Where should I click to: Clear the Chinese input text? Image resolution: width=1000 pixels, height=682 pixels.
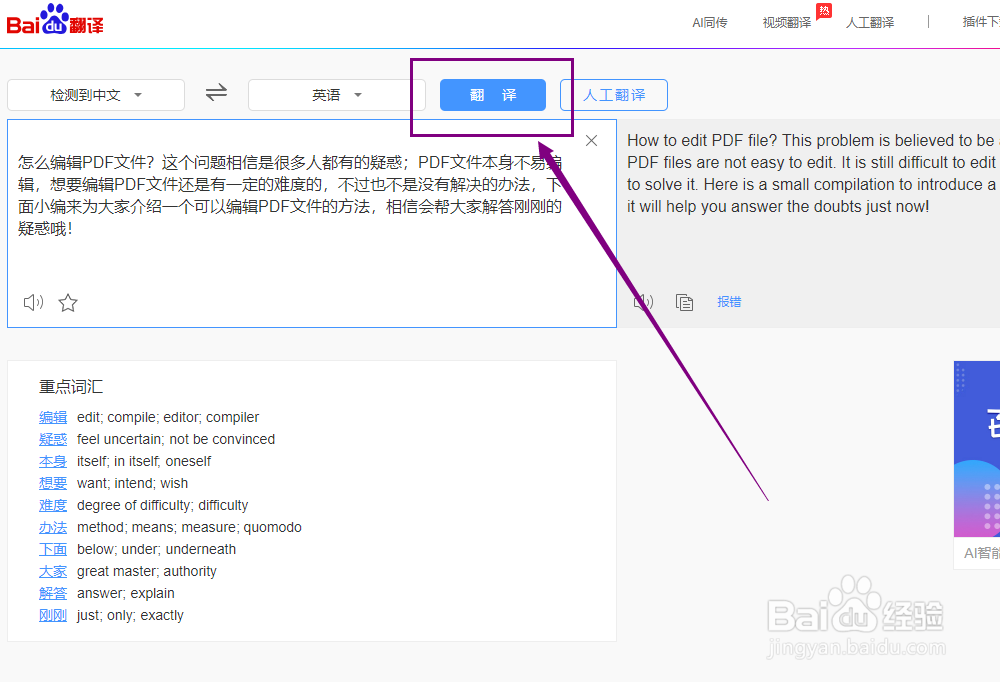591,140
